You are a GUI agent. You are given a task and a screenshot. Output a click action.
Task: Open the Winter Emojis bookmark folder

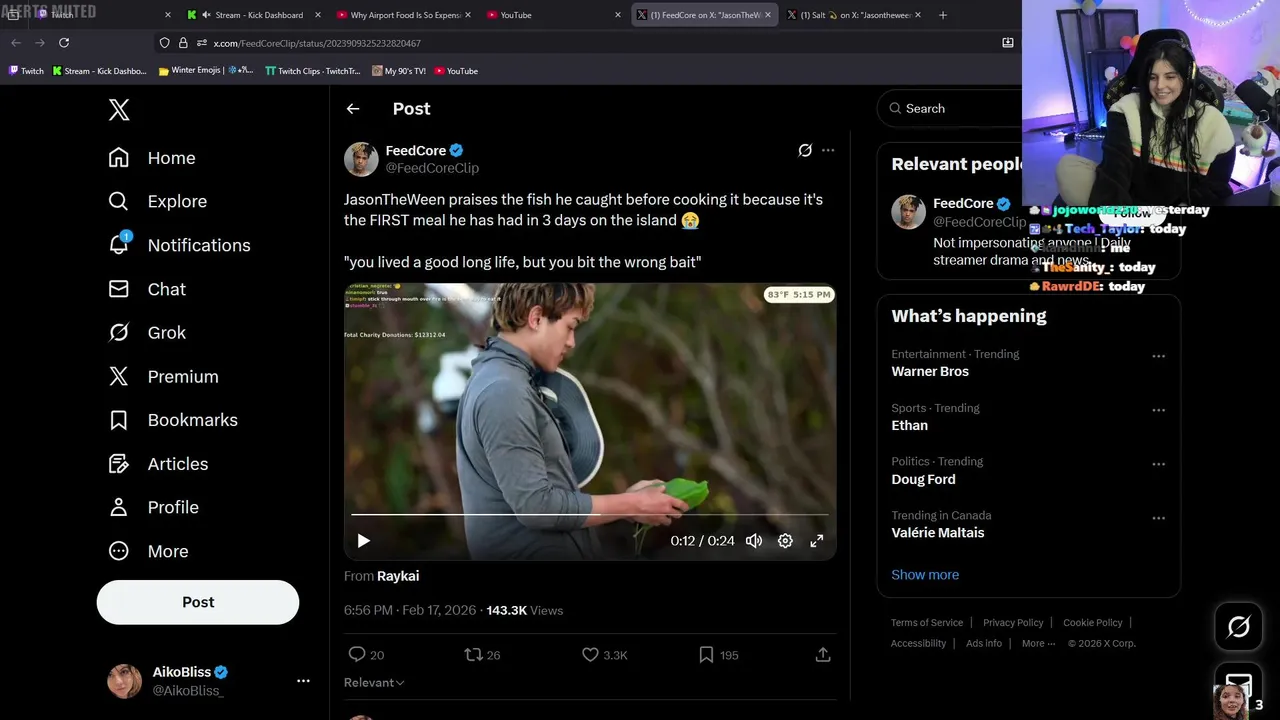[206, 71]
